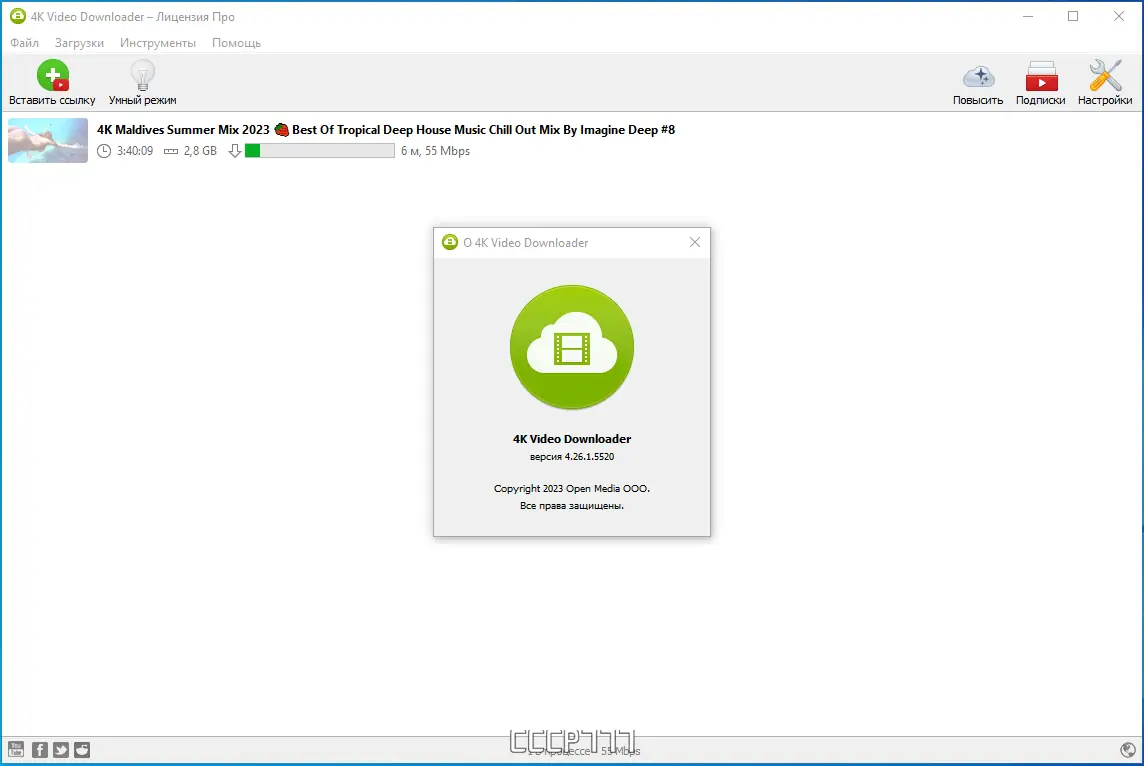Click the globe icon in bottom corner
The height and width of the screenshot is (766, 1144).
tap(1128, 749)
